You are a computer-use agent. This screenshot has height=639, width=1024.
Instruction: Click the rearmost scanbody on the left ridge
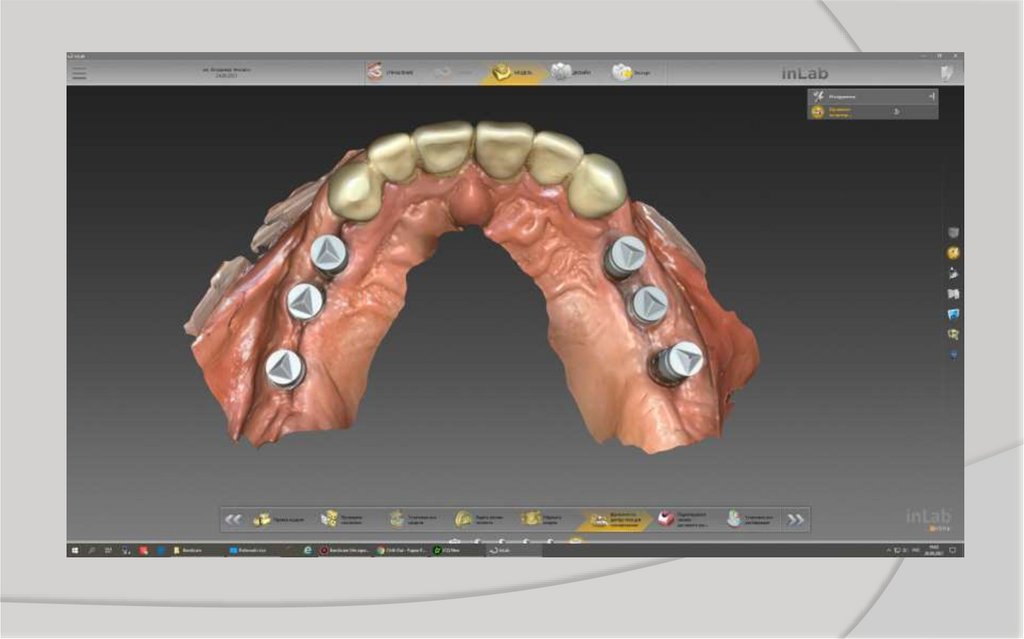pos(285,368)
